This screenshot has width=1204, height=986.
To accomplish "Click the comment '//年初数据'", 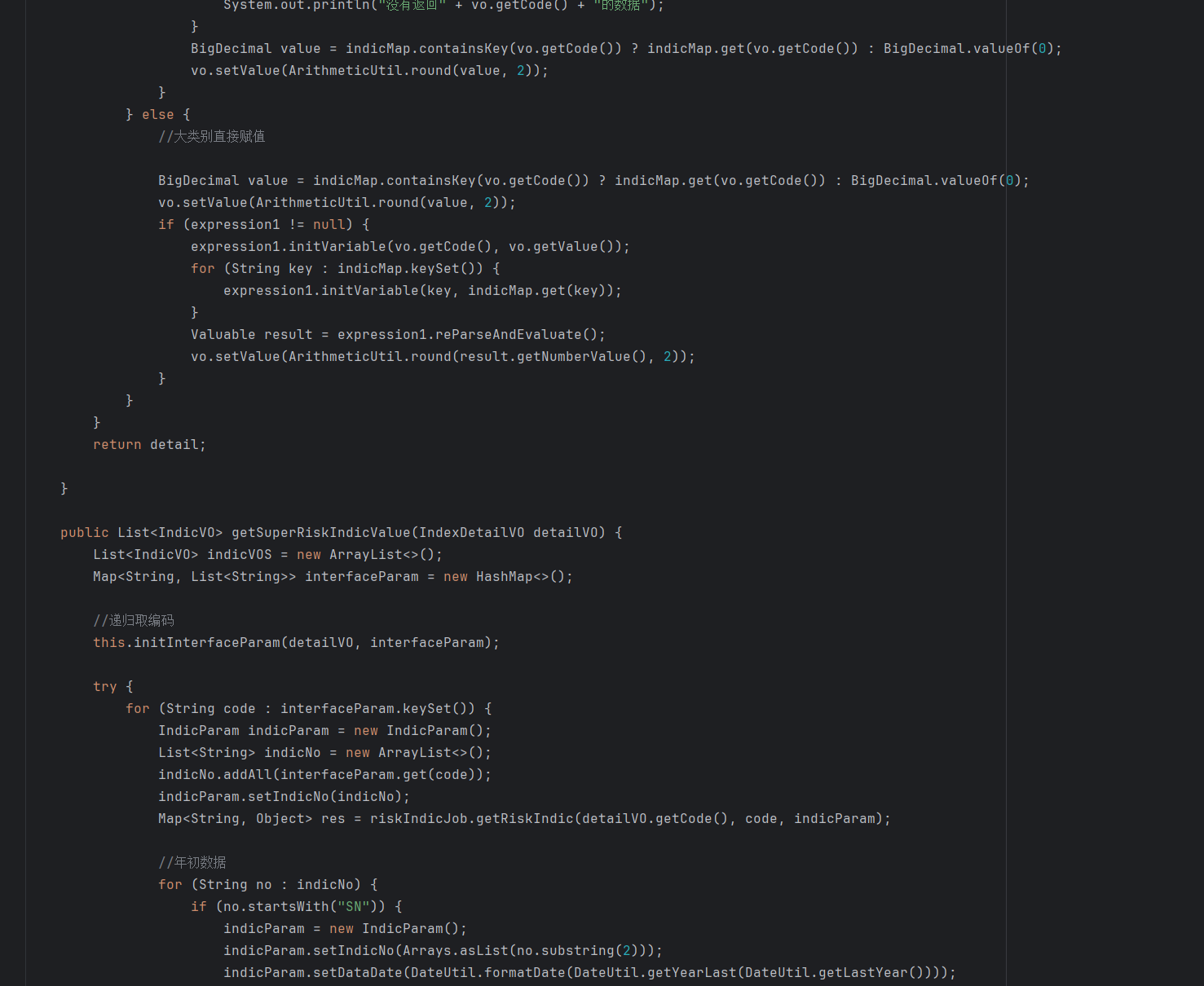I will 192,863.
